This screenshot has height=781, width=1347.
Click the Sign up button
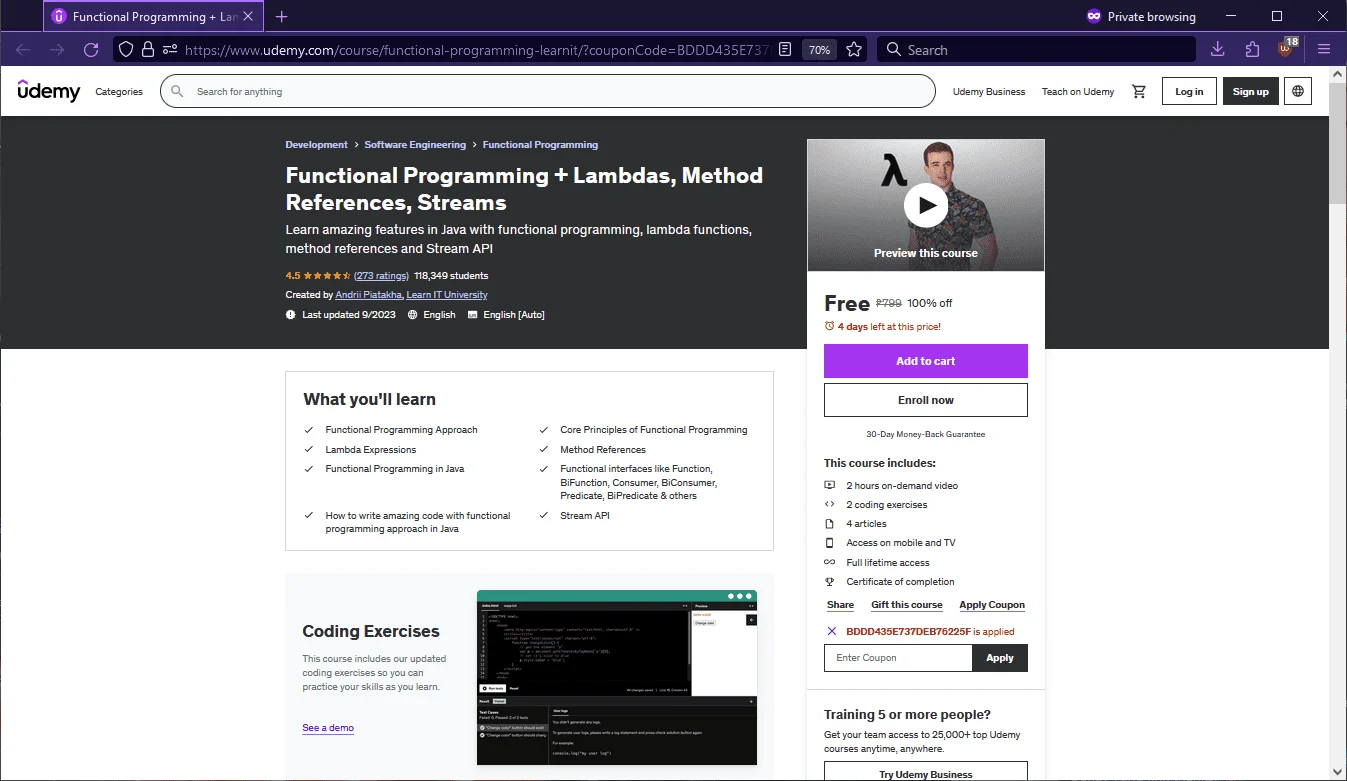pyautogui.click(x=1250, y=91)
